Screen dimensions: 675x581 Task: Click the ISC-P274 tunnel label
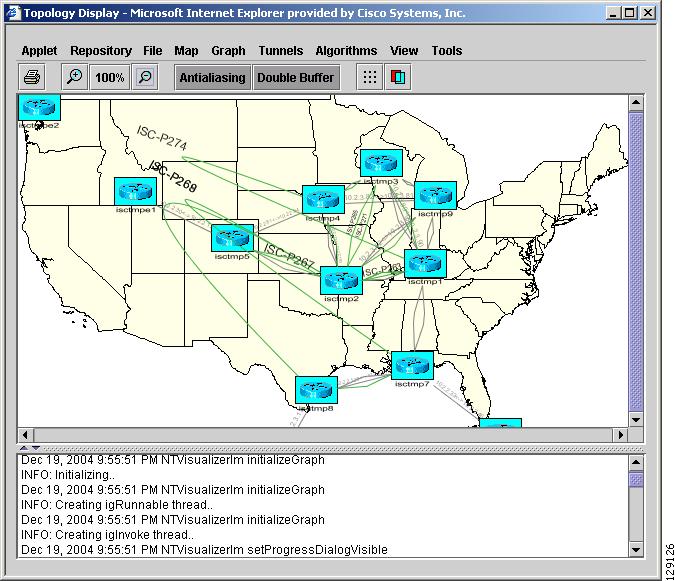point(162,138)
